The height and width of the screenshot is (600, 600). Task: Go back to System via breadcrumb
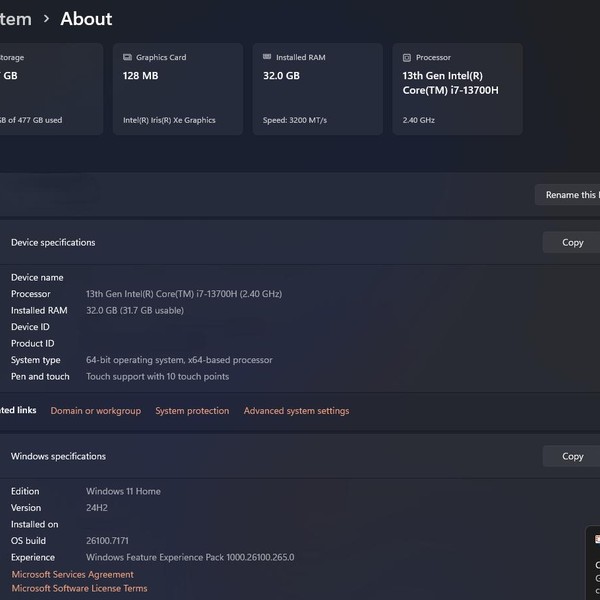pos(15,19)
